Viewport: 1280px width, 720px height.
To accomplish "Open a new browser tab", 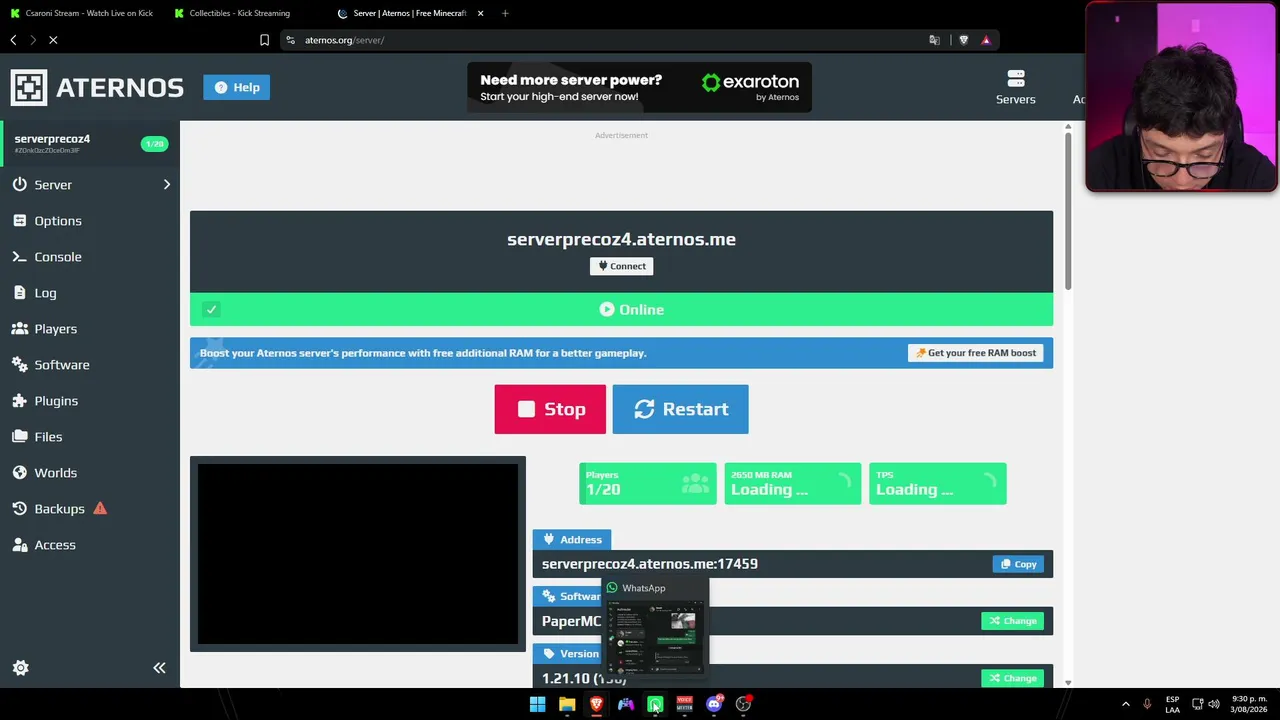I will click(x=505, y=13).
